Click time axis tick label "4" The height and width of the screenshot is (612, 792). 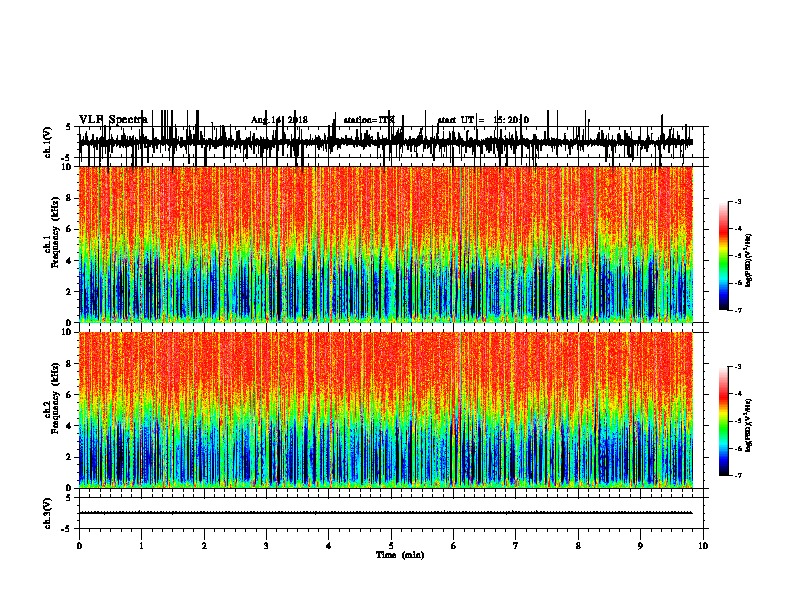pyautogui.click(x=329, y=546)
